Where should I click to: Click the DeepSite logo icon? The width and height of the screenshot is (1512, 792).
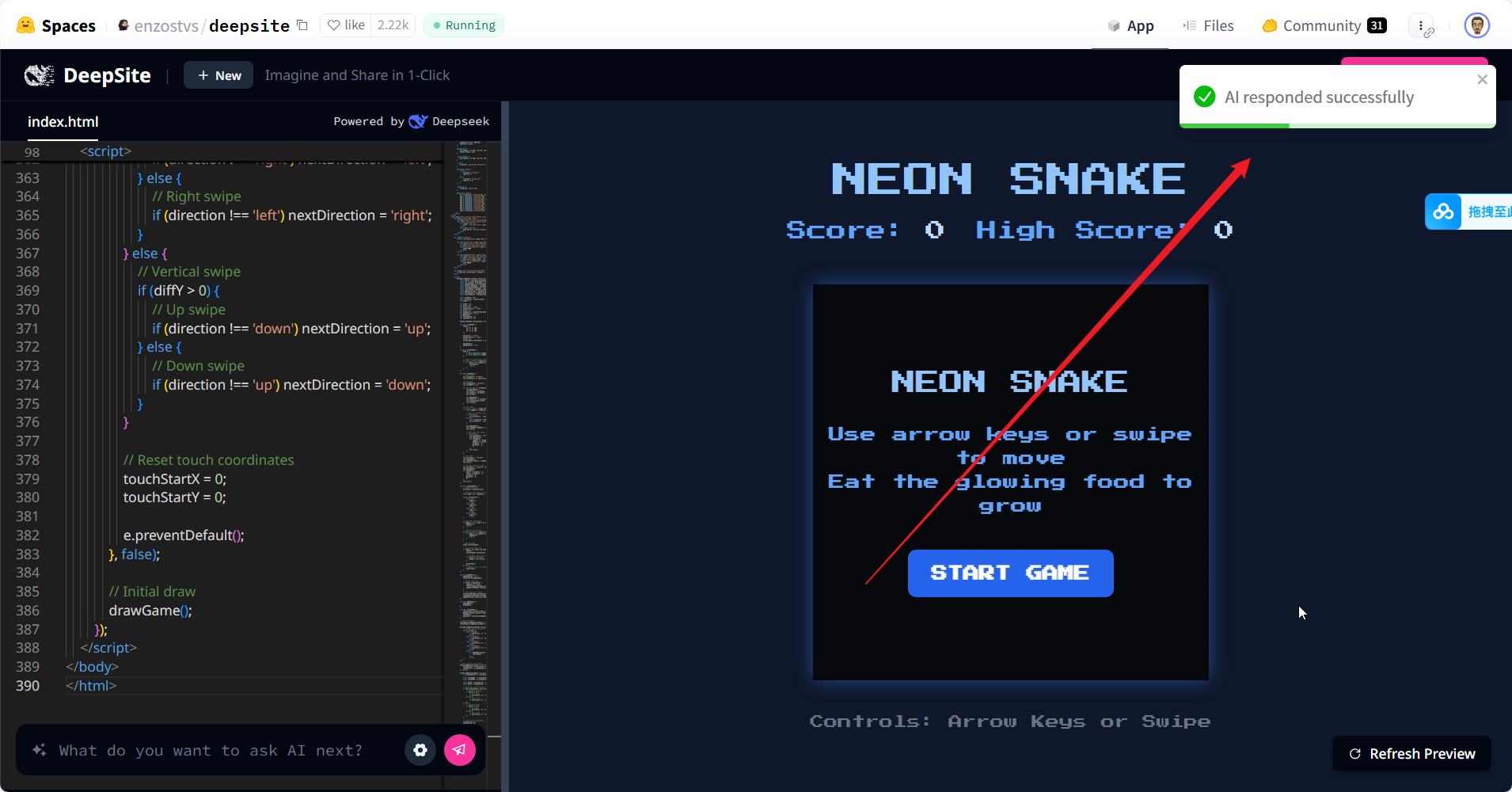[x=39, y=75]
